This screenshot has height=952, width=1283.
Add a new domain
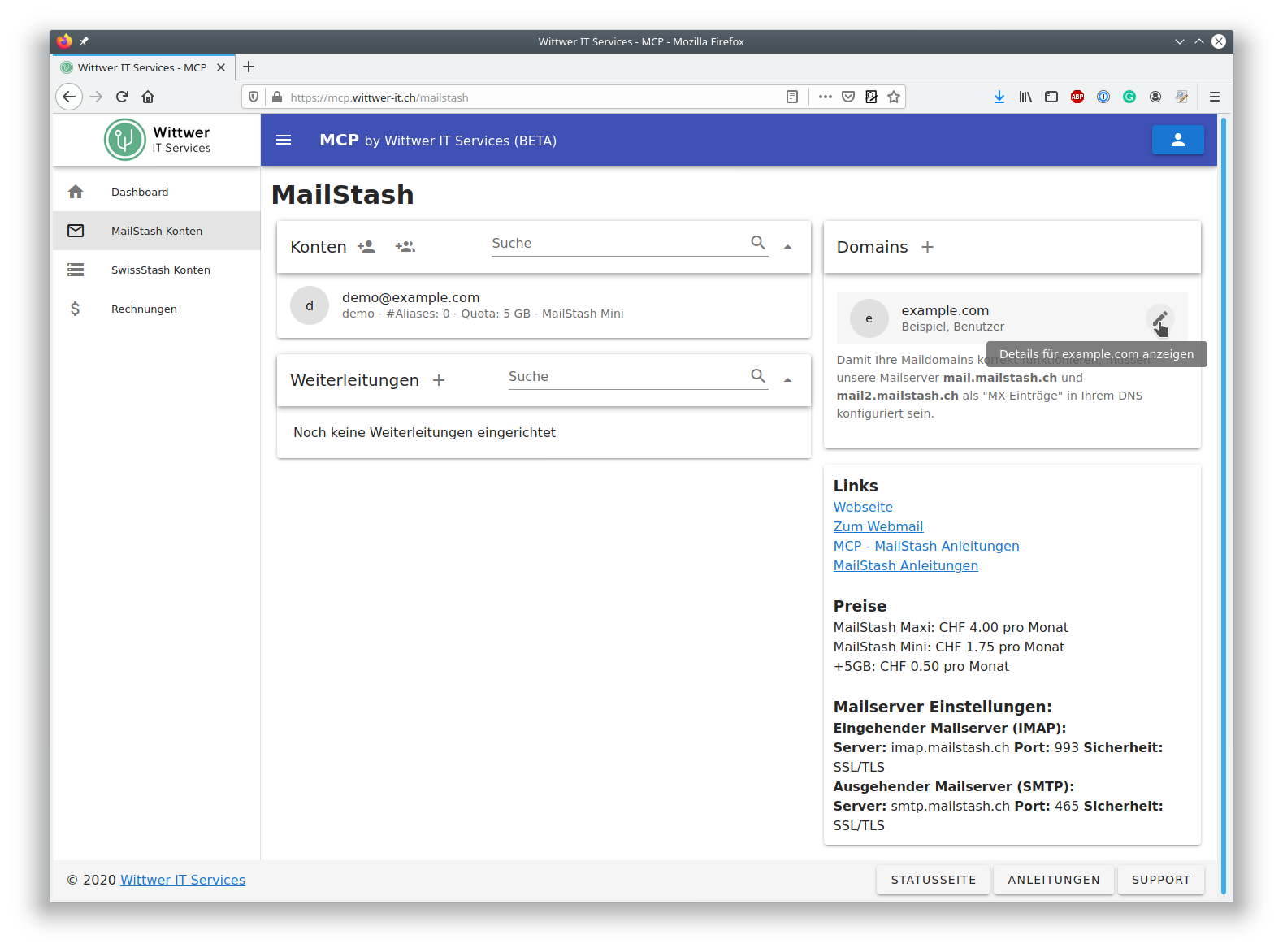click(927, 247)
